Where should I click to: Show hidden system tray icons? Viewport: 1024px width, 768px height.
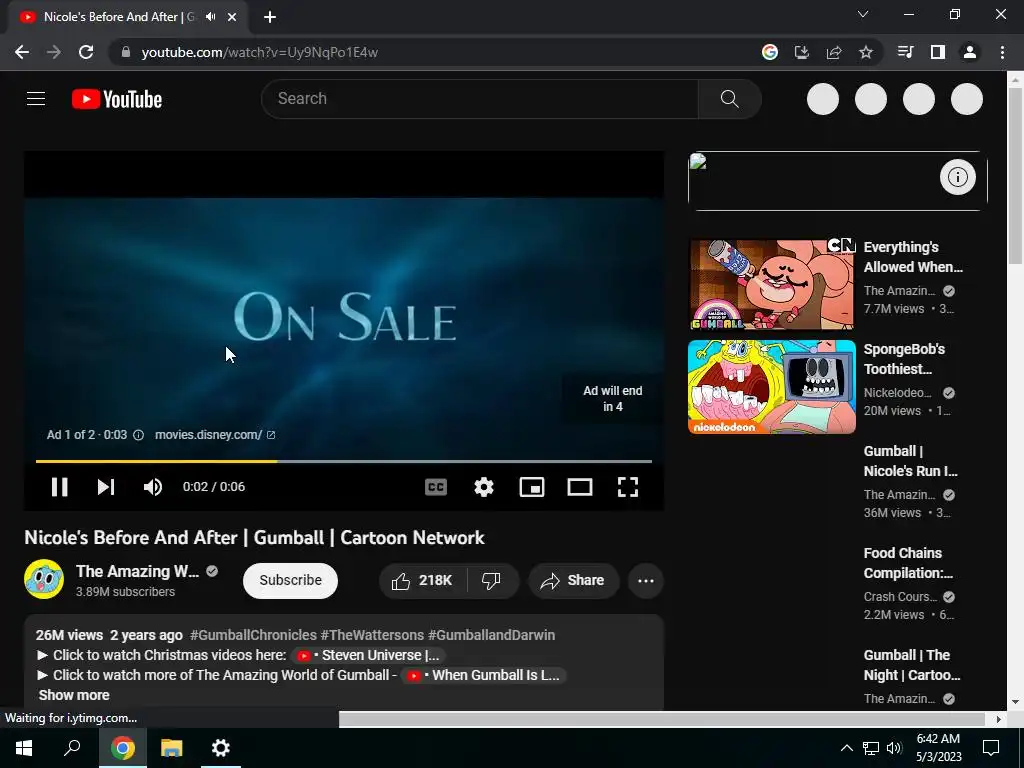[846, 748]
